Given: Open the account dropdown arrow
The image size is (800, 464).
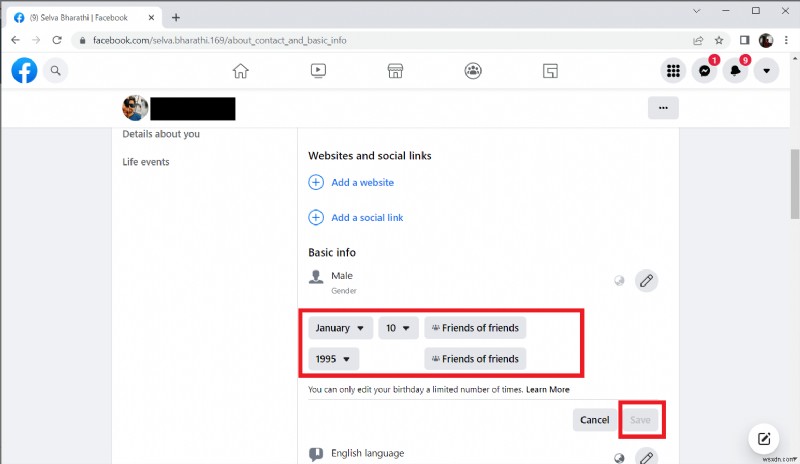Looking at the screenshot, I should click(766, 71).
